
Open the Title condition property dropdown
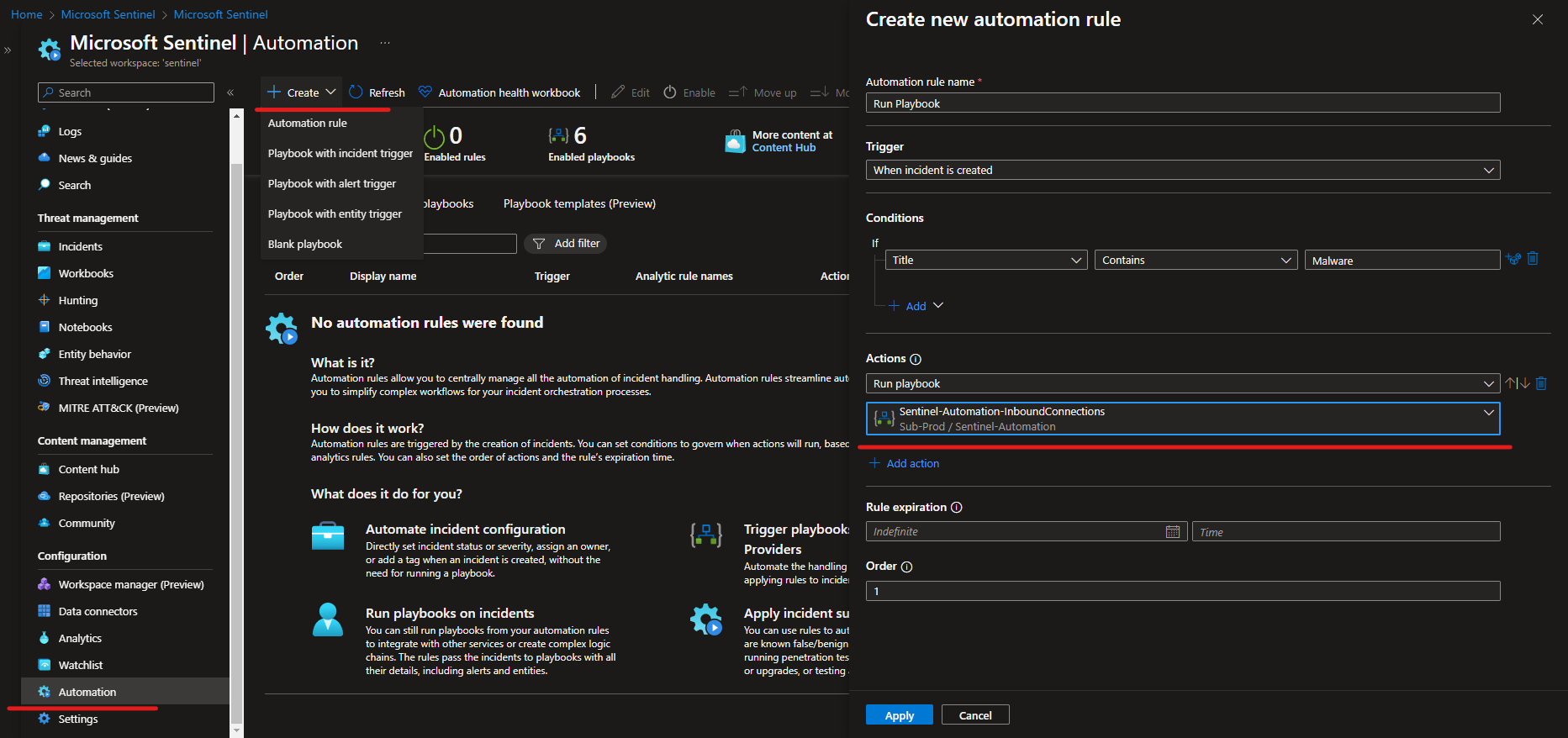click(986, 260)
